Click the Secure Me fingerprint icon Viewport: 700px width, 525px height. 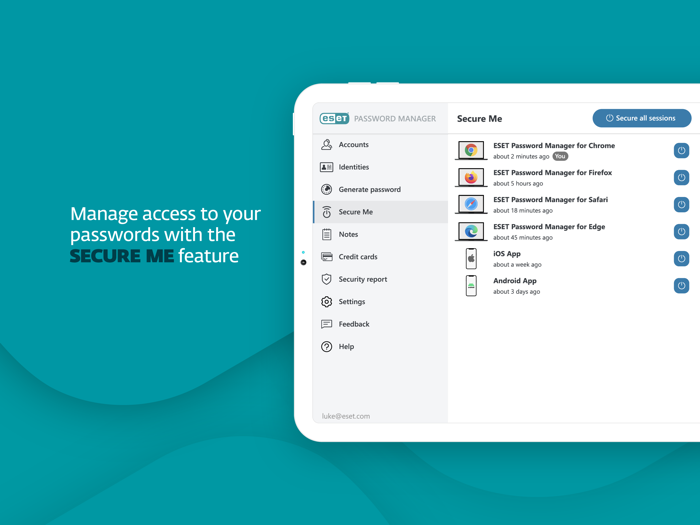click(326, 212)
